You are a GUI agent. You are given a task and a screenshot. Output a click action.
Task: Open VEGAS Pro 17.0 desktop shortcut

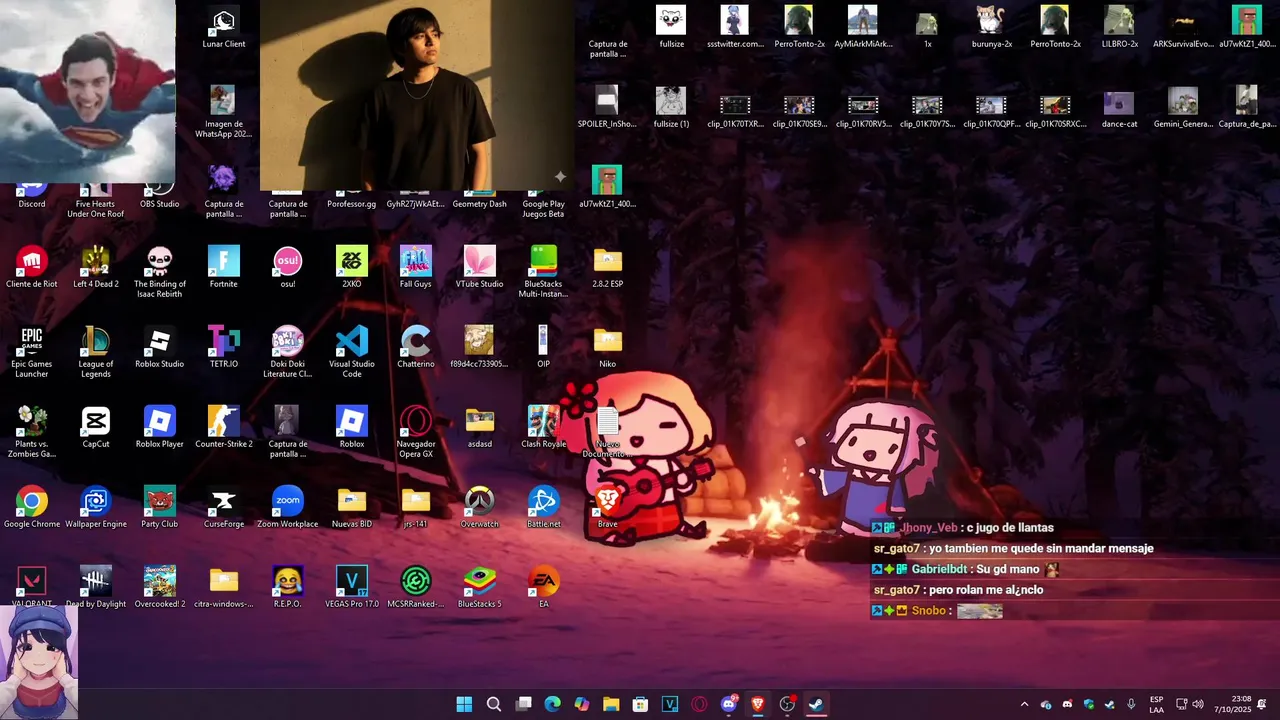tap(352, 588)
